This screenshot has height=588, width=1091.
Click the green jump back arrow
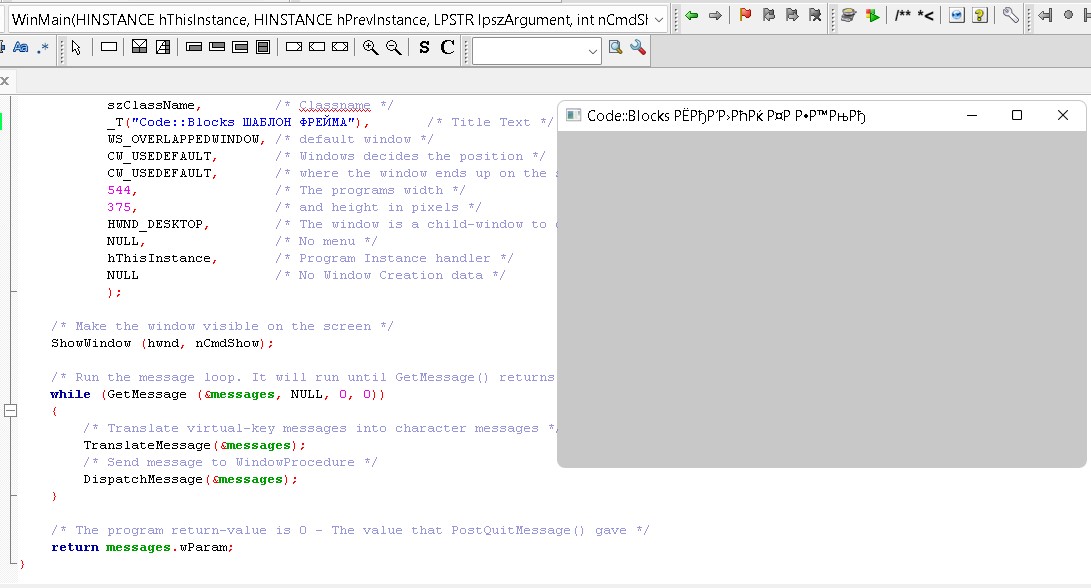[692, 15]
